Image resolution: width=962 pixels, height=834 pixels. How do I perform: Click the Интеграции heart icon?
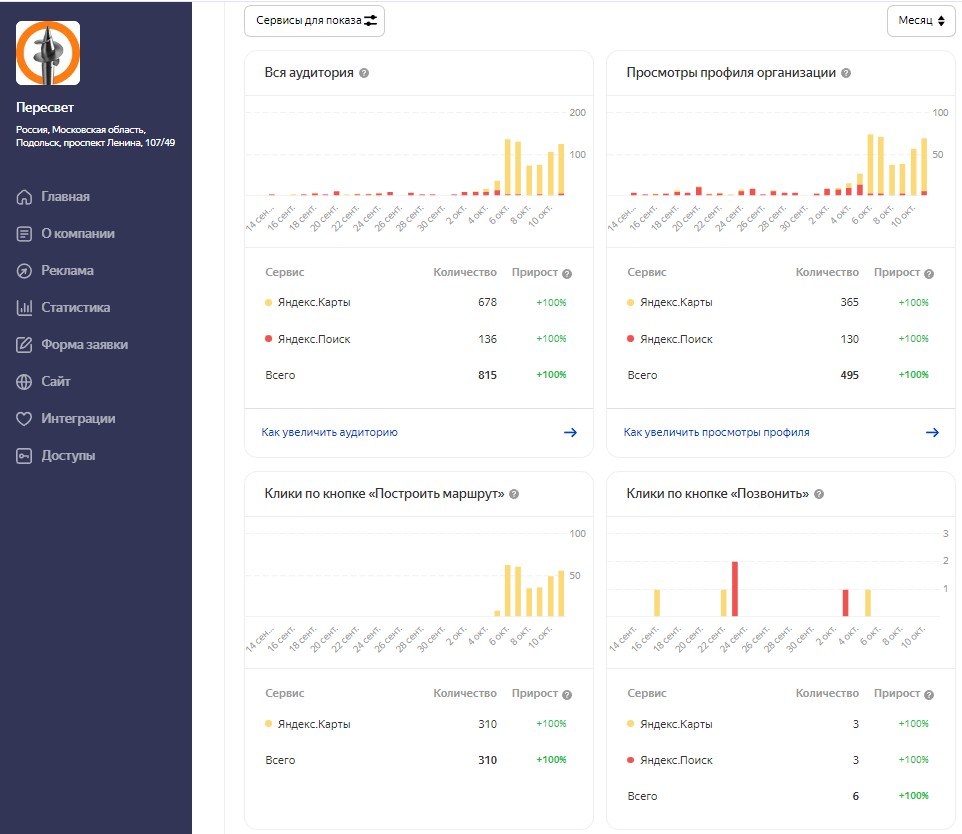(x=25, y=419)
